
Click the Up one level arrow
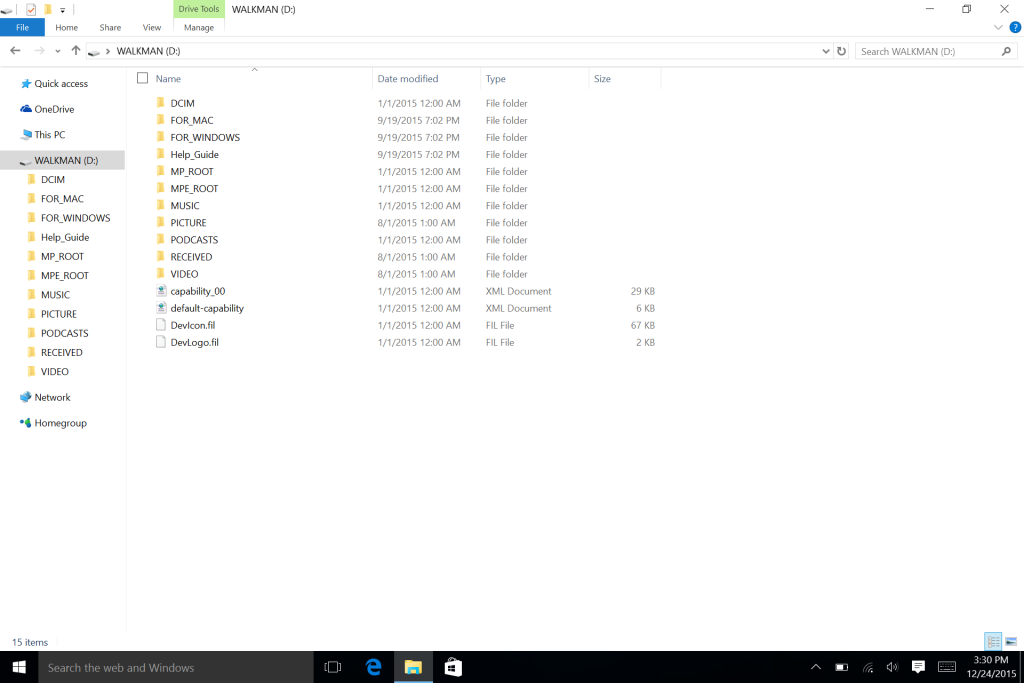[76, 51]
